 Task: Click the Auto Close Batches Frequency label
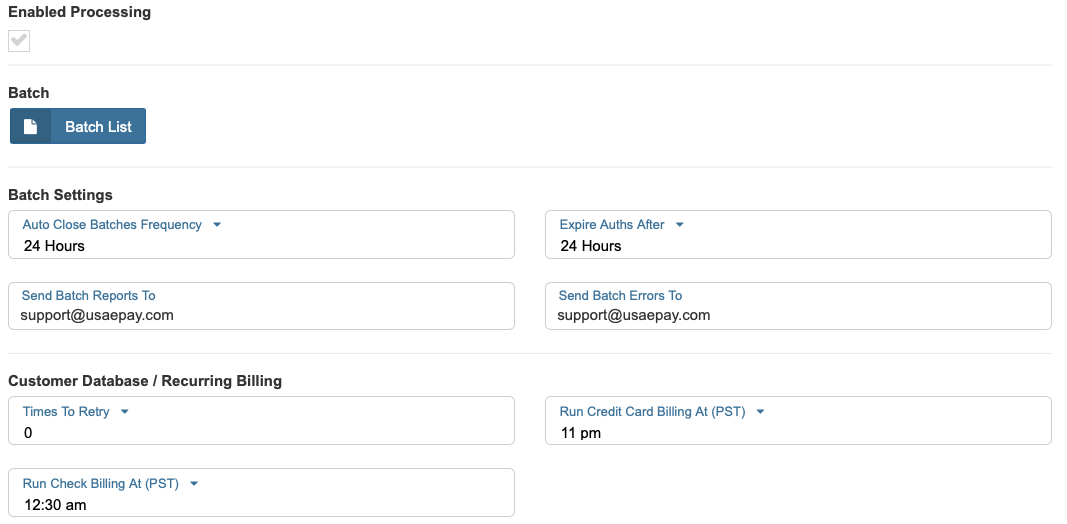pos(112,225)
